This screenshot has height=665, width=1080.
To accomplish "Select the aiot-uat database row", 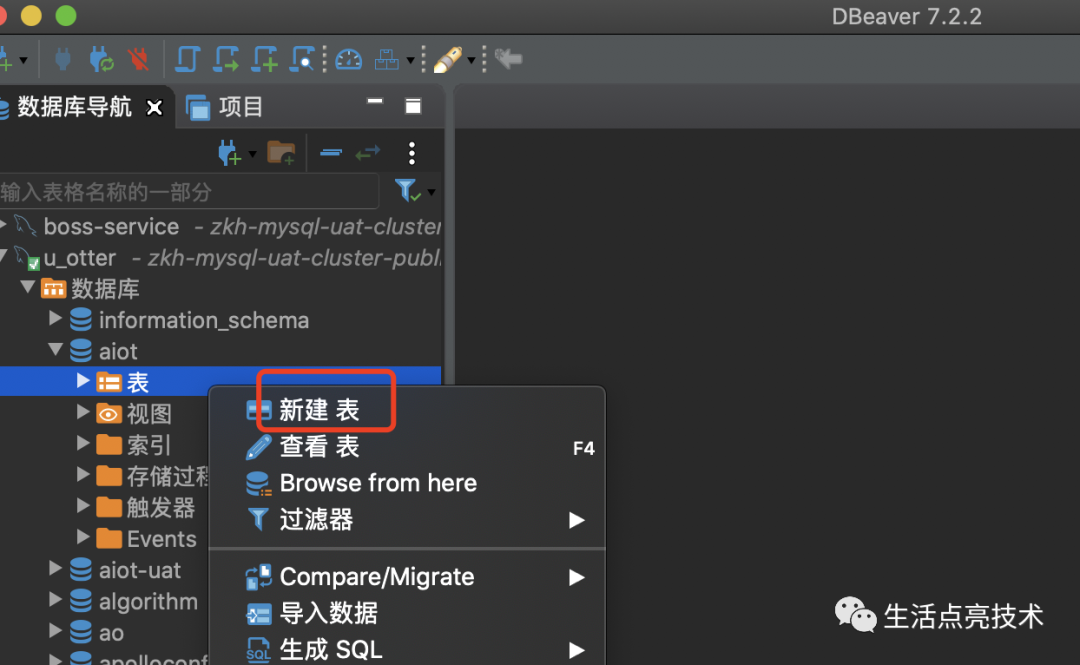I will [125, 571].
